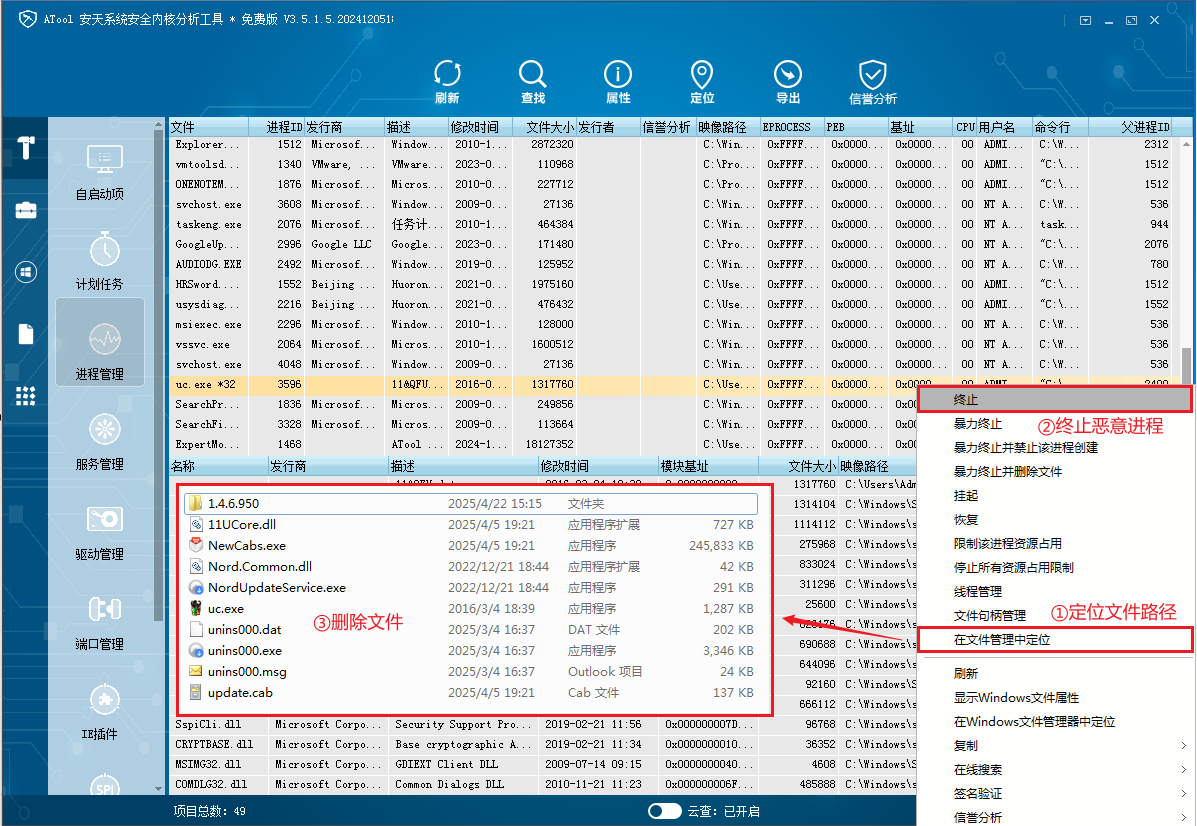
Task: Choose 暴力终止并禁止该进程创建
Action: coord(1025,447)
